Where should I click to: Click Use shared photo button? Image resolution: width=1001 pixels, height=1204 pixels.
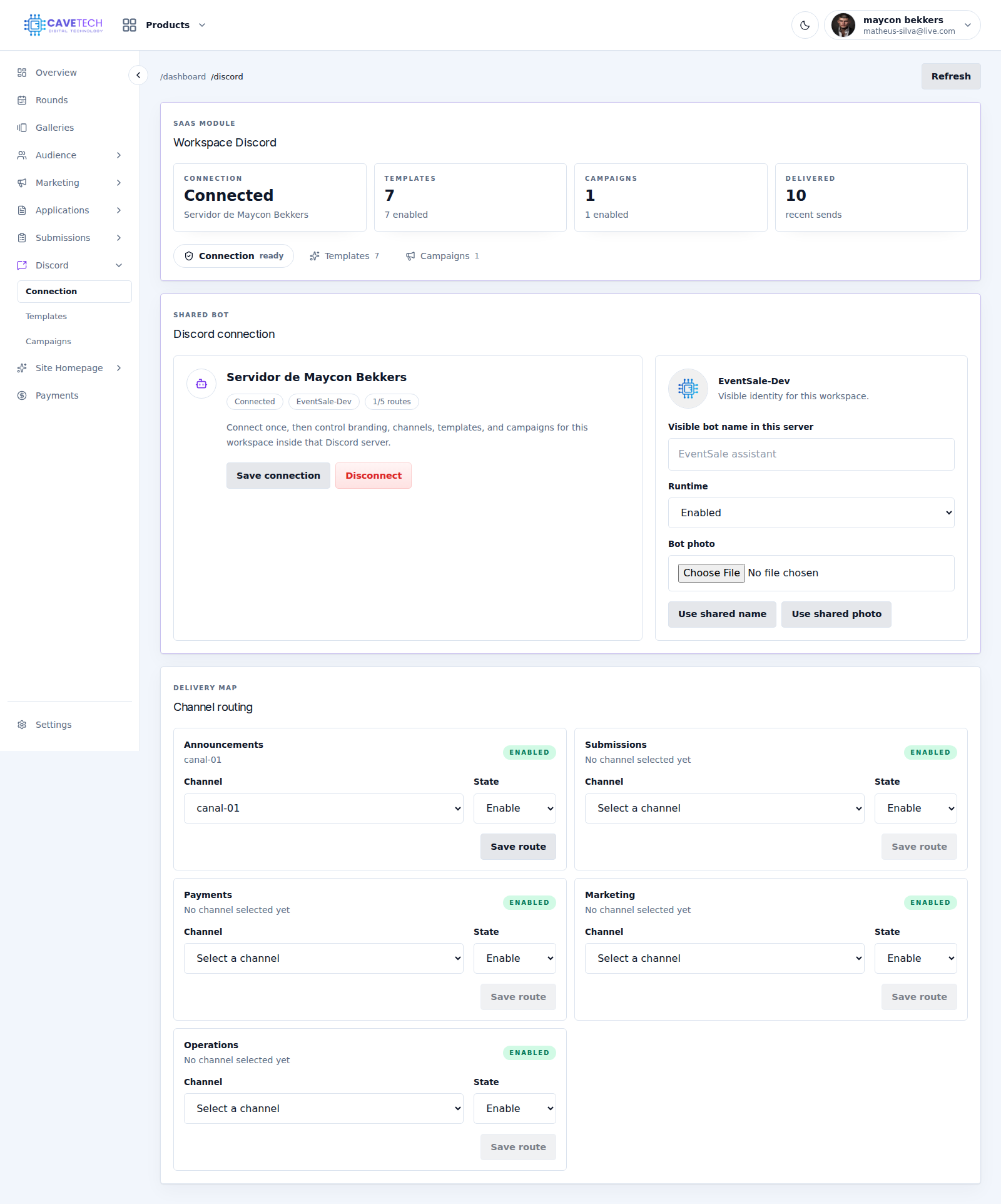(836, 615)
